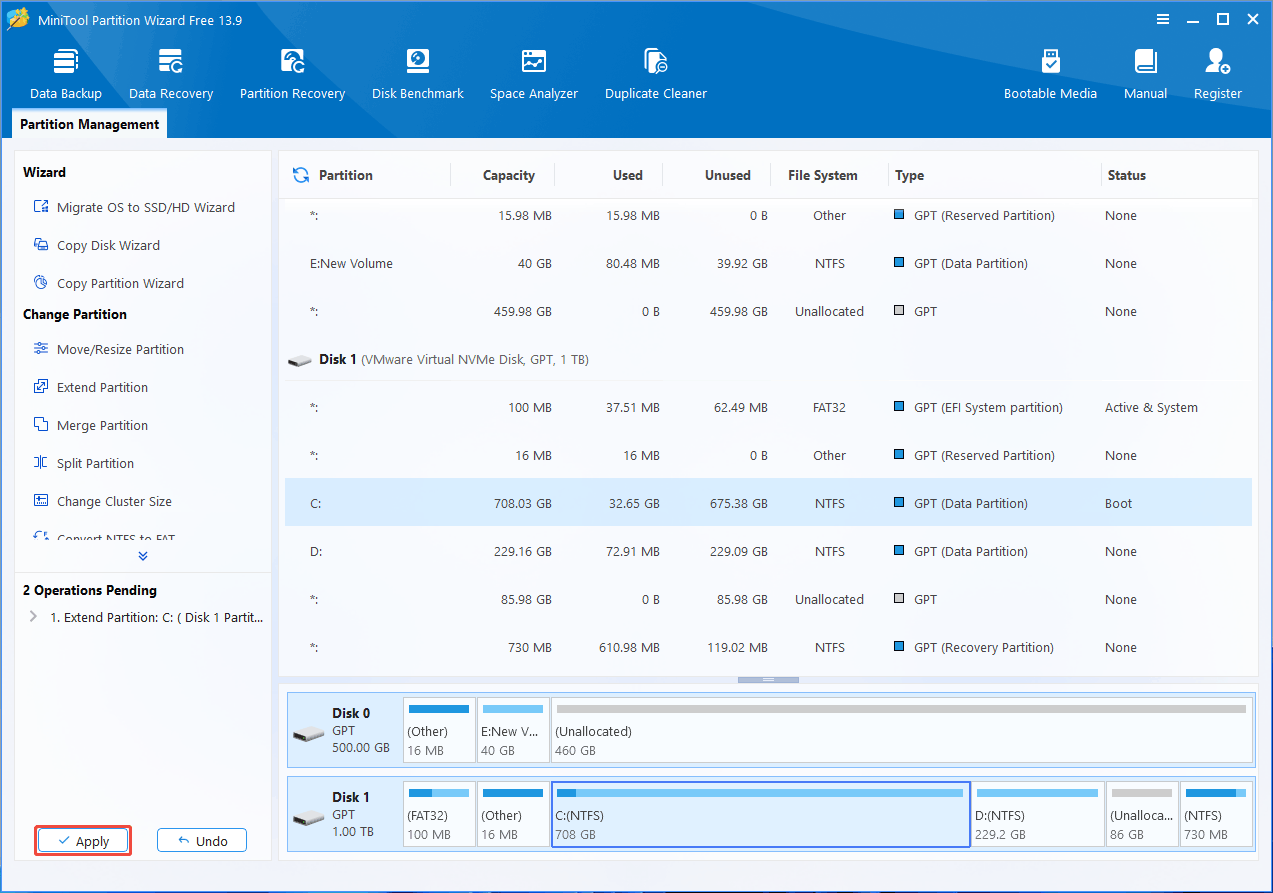Choose Merge Partition action
1273x893 pixels.
click(x=90, y=425)
